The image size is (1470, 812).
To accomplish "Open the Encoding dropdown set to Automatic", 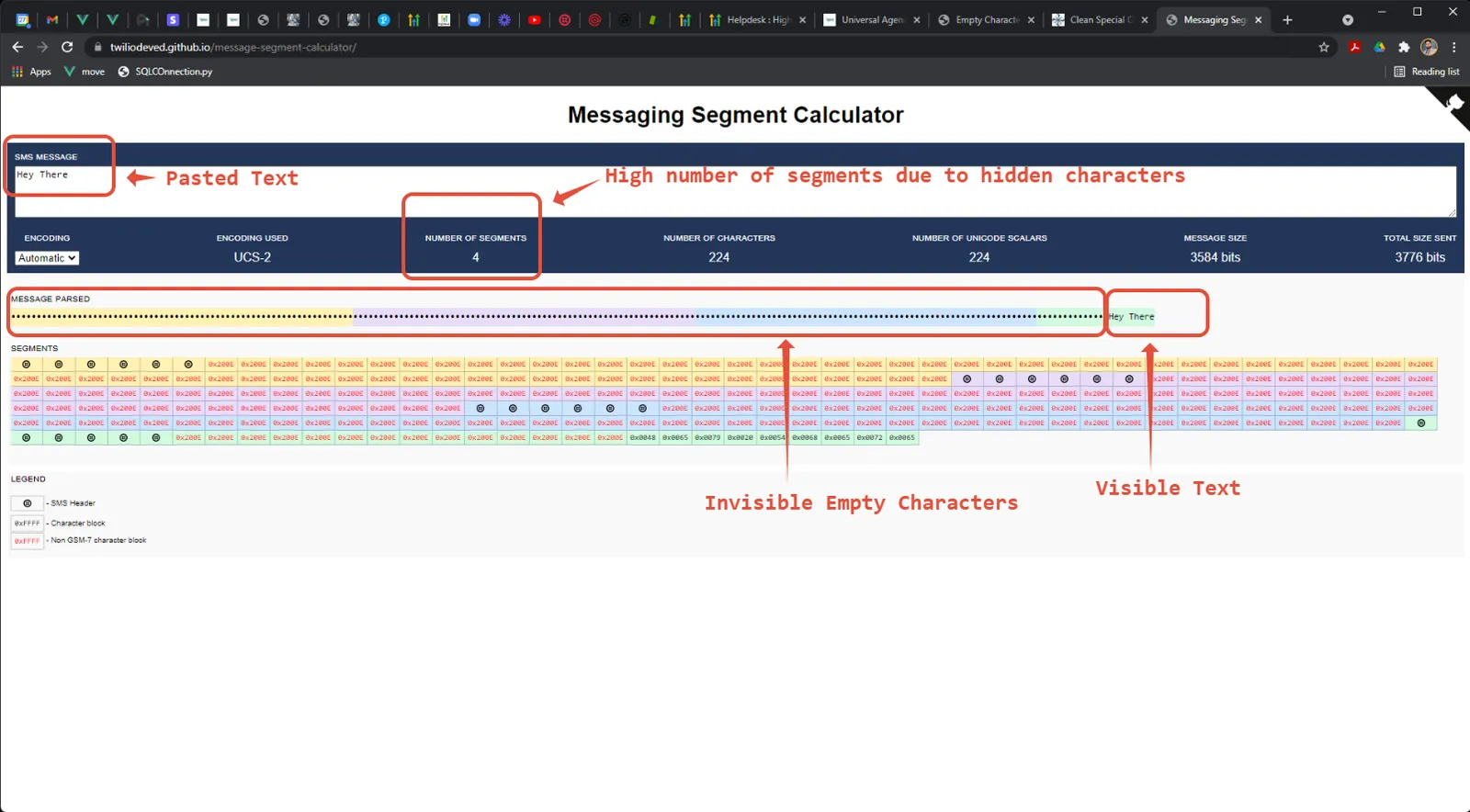I will (x=47, y=258).
